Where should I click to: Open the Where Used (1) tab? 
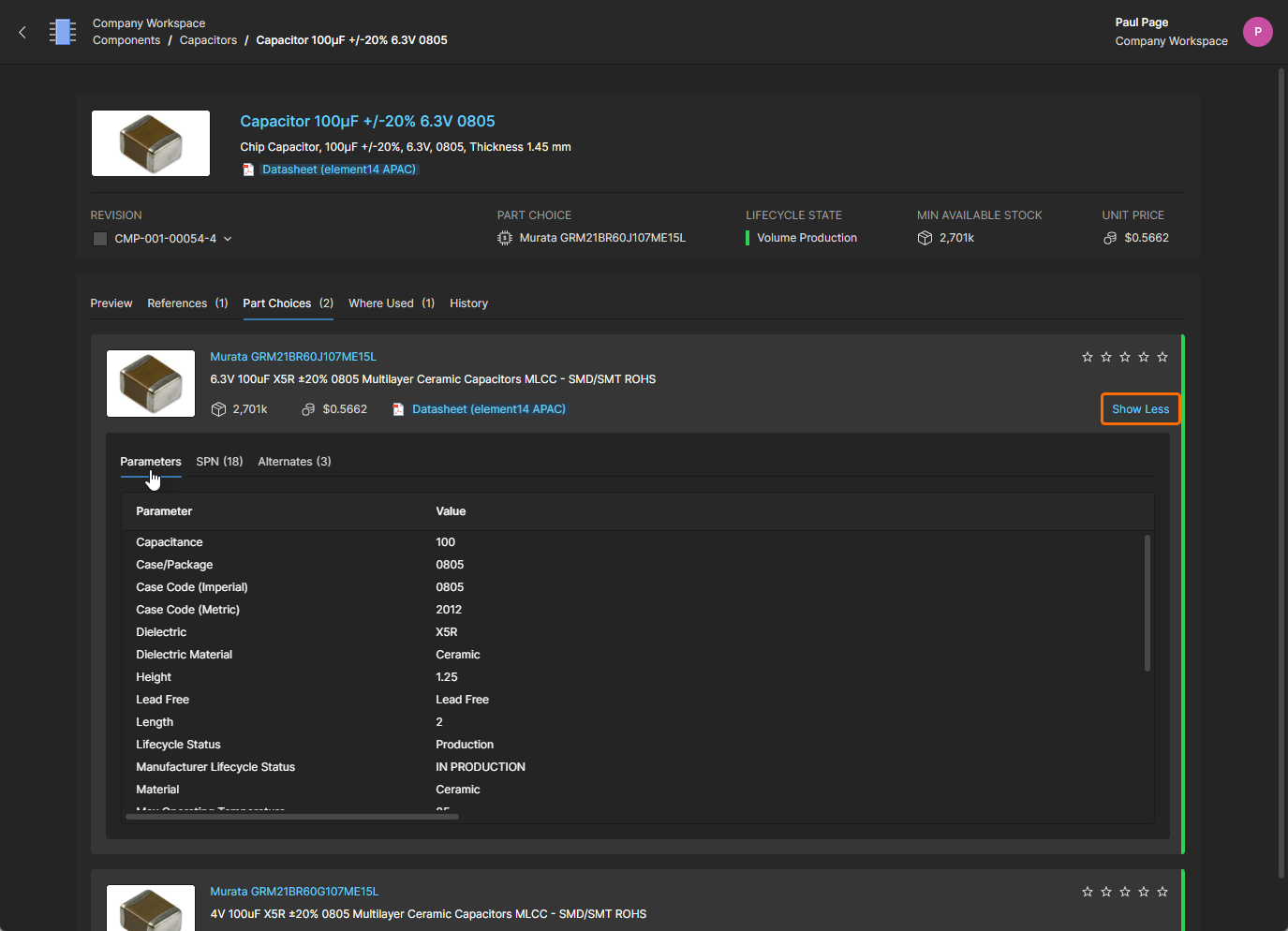pyautogui.click(x=392, y=303)
